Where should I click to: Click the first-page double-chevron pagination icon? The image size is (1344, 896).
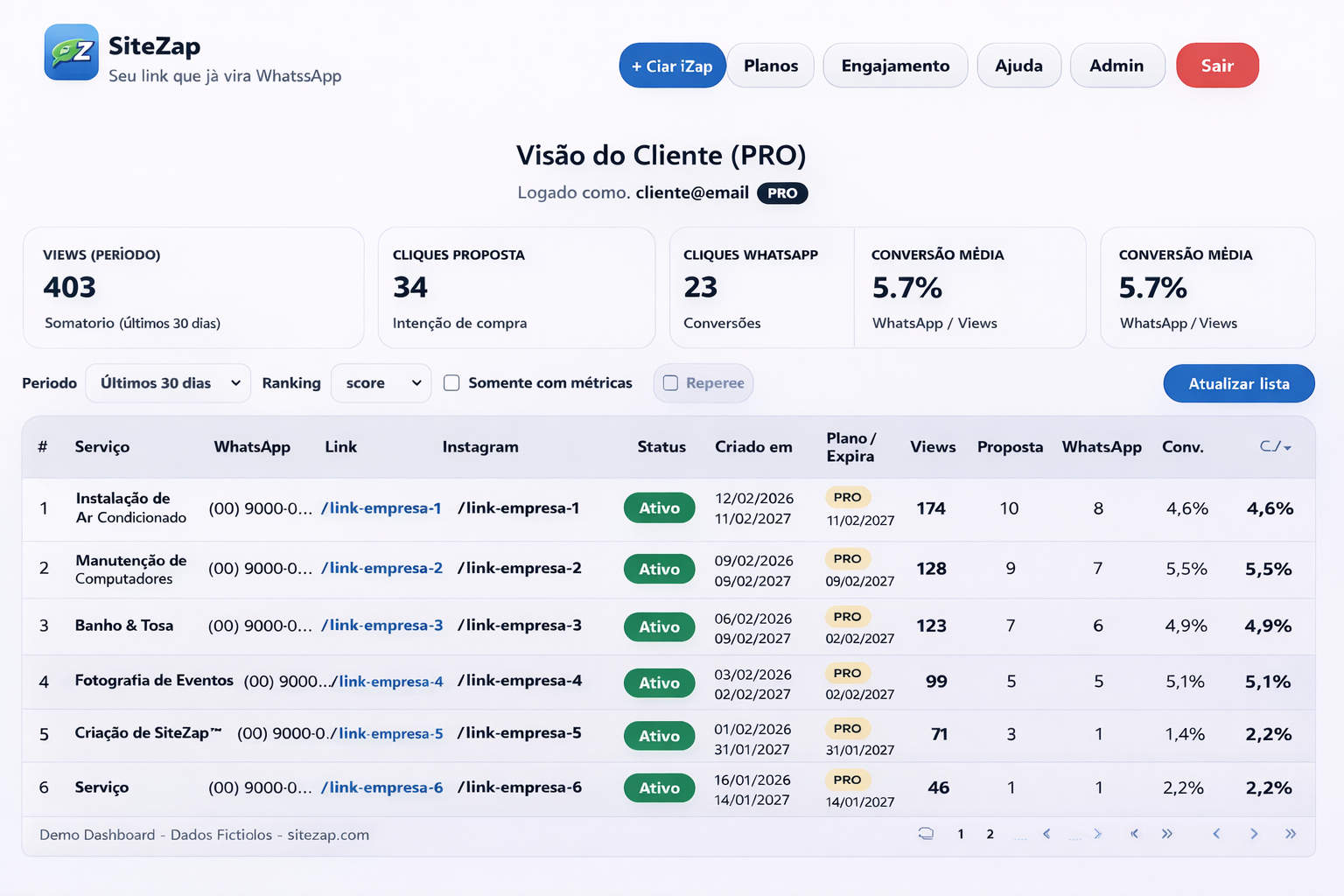pos(1134,834)
